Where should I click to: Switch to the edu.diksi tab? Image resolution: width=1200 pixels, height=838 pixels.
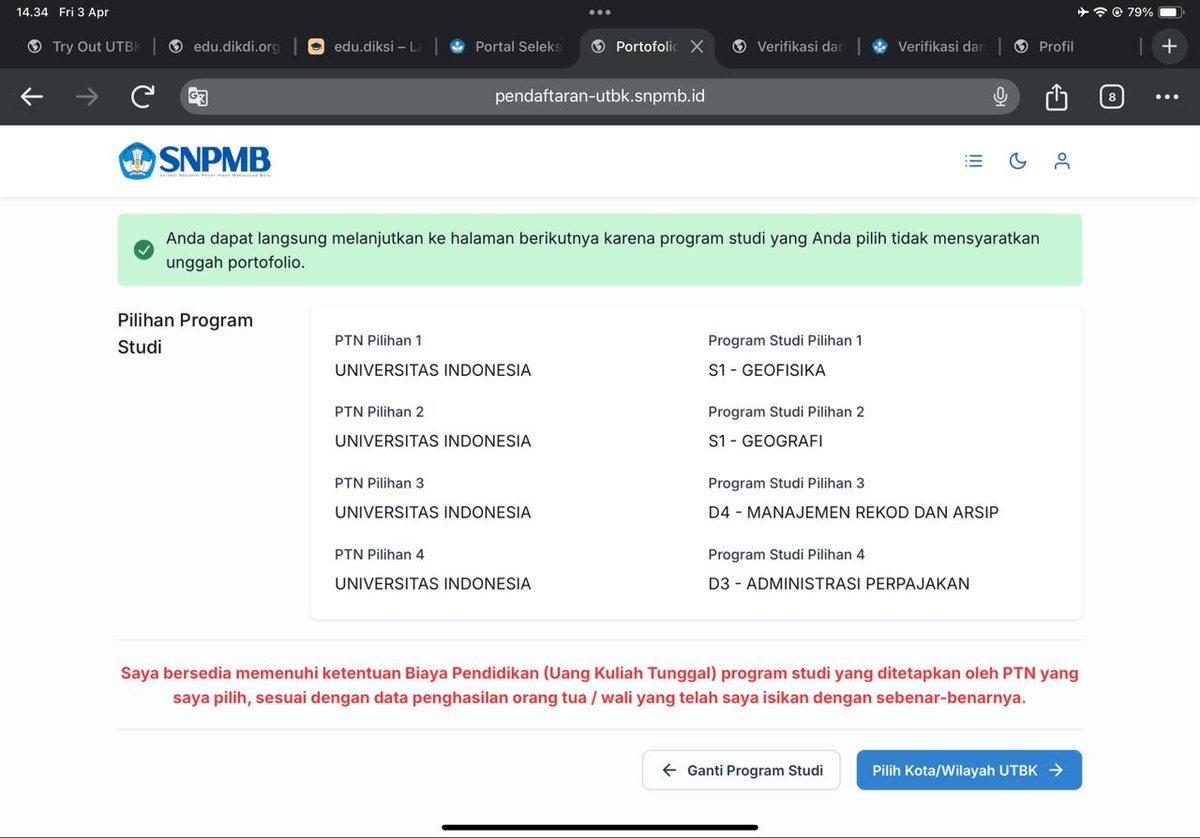coord(365,46)
